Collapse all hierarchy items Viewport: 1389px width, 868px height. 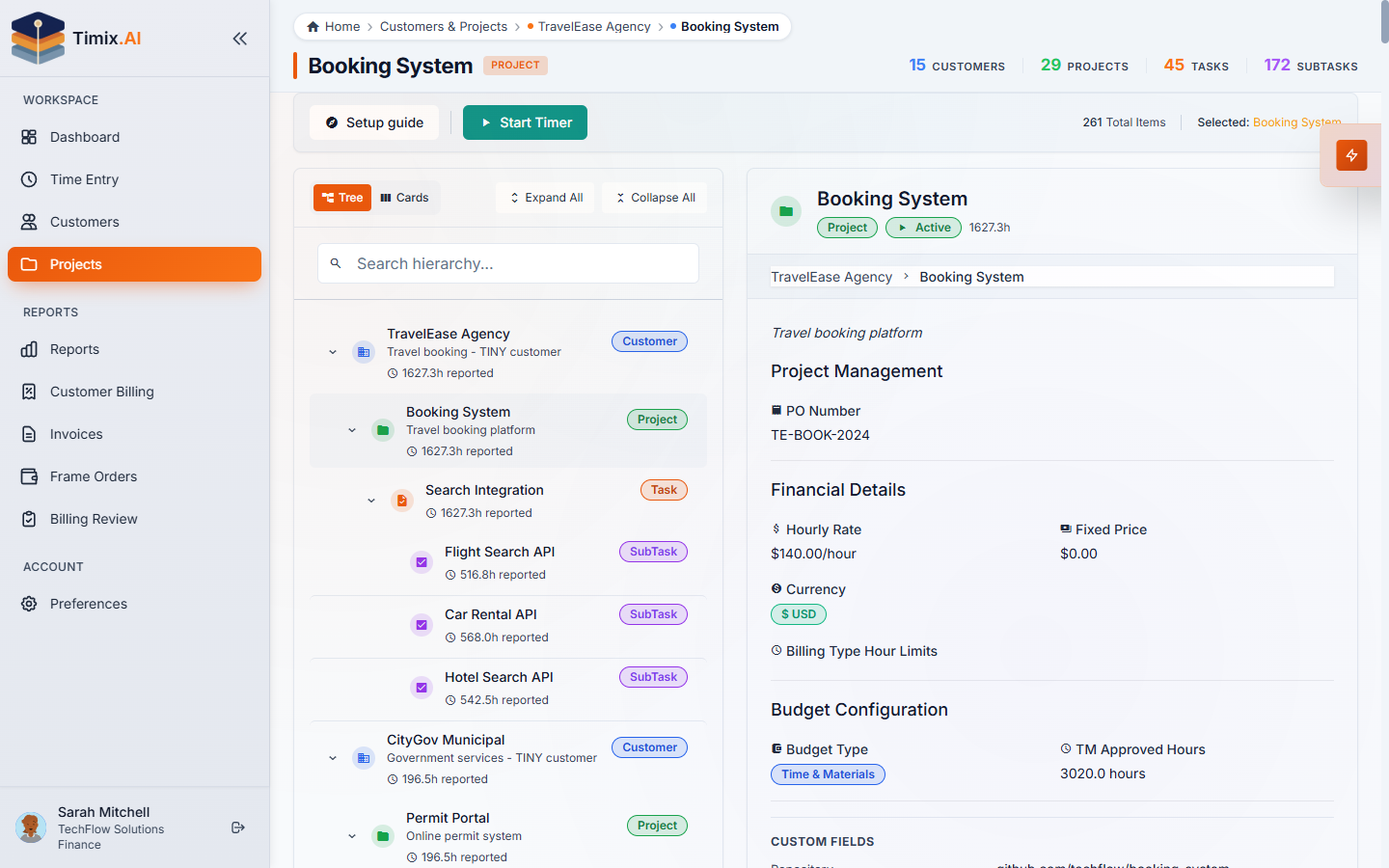coord(655,198)
